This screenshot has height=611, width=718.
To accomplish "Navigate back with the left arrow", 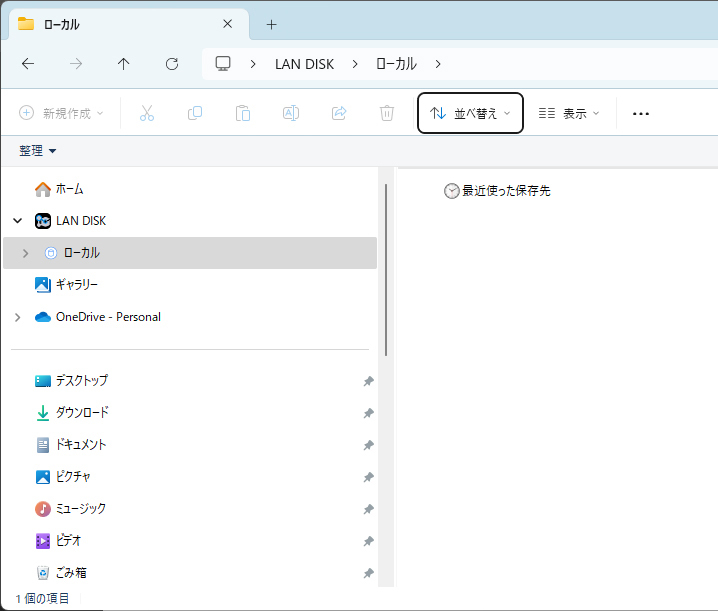I will pyautogui.click(x=28, y=64).
